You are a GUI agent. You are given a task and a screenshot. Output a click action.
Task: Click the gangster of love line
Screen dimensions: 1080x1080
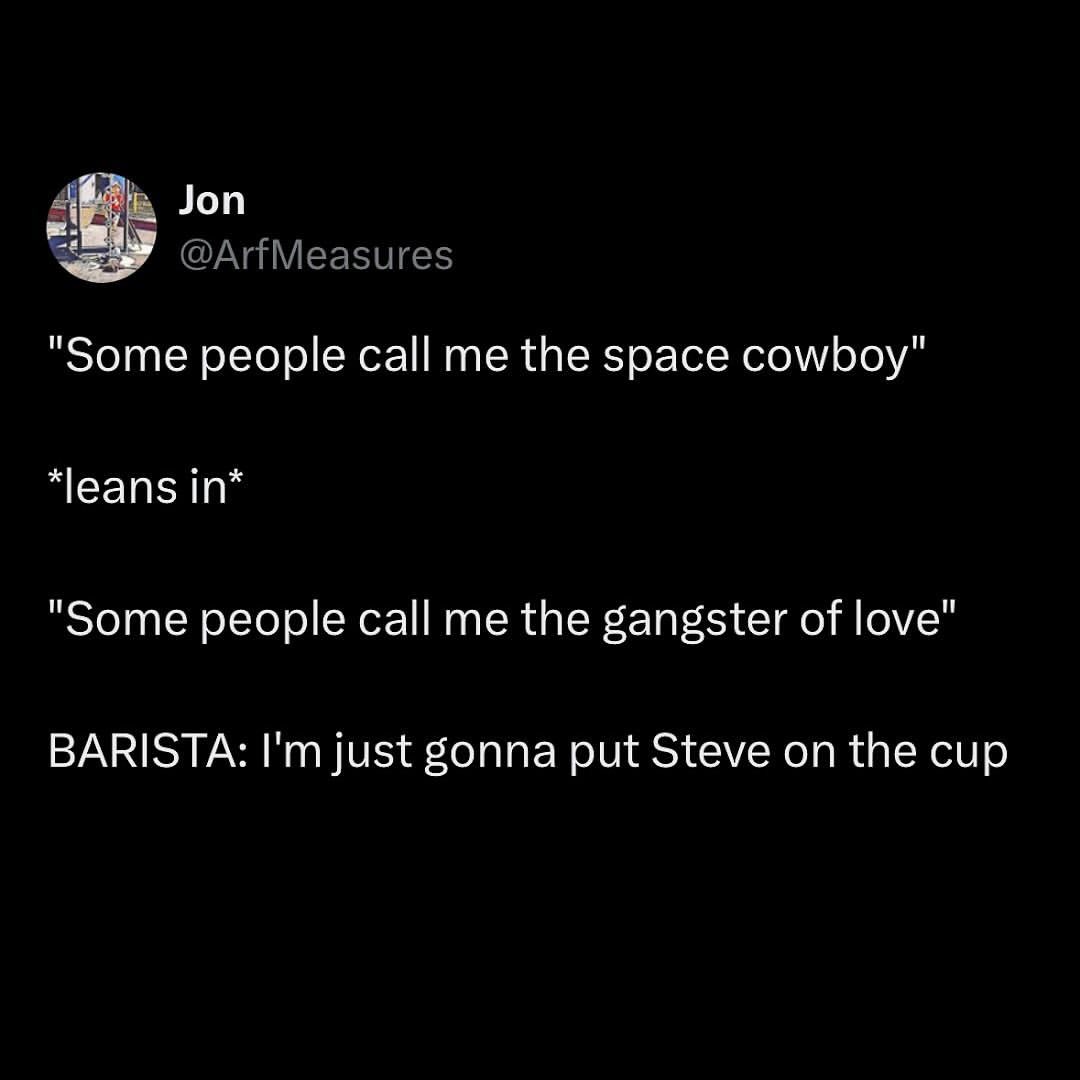pos(502,620)
